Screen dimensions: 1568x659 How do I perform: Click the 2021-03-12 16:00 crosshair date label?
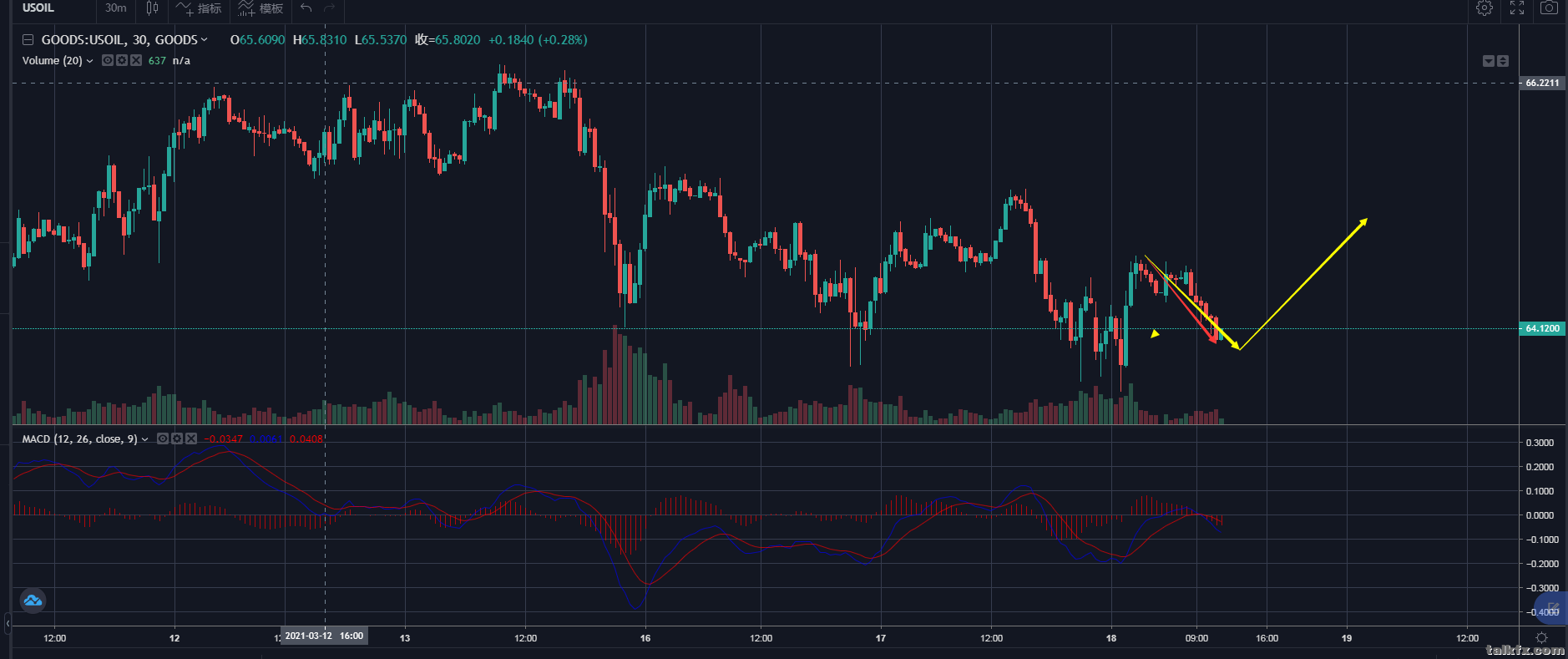pos(325,636)
